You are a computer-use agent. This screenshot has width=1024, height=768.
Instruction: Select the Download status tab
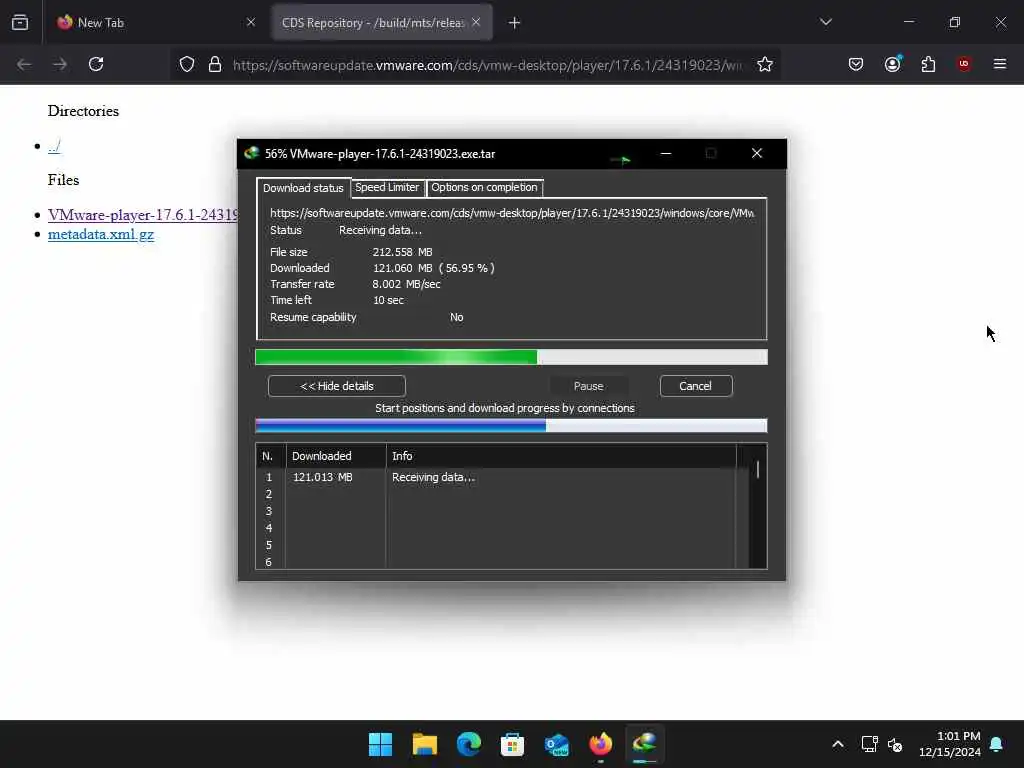point(303,188)
